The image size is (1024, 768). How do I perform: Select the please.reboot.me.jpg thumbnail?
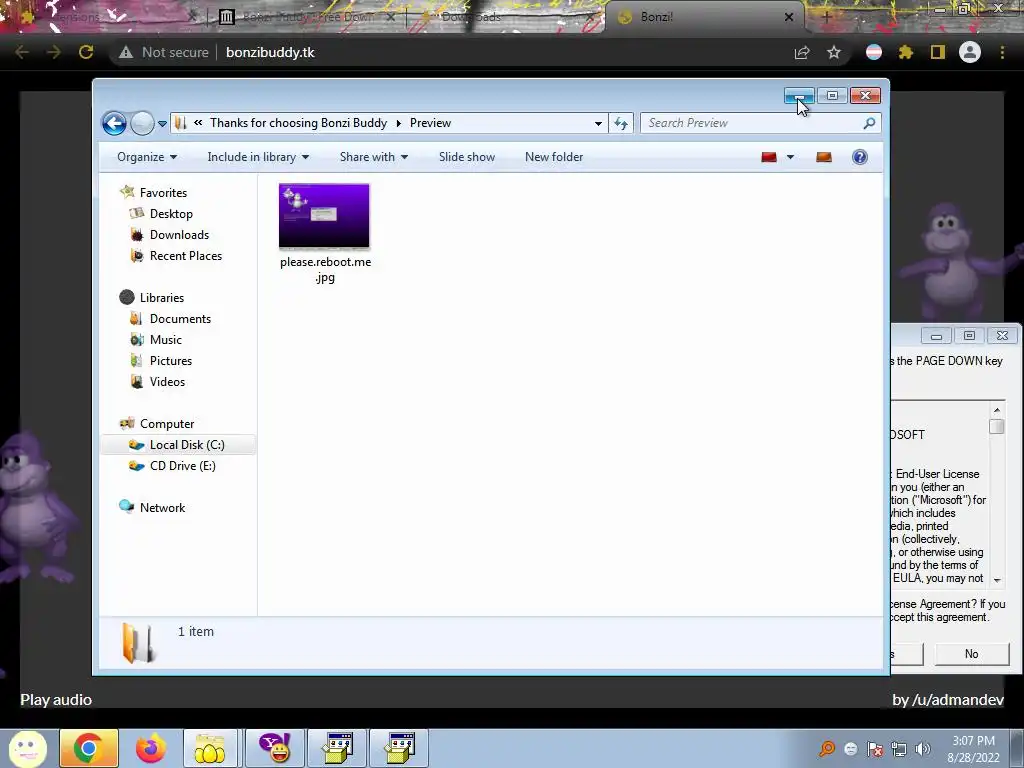click(324, 216)
